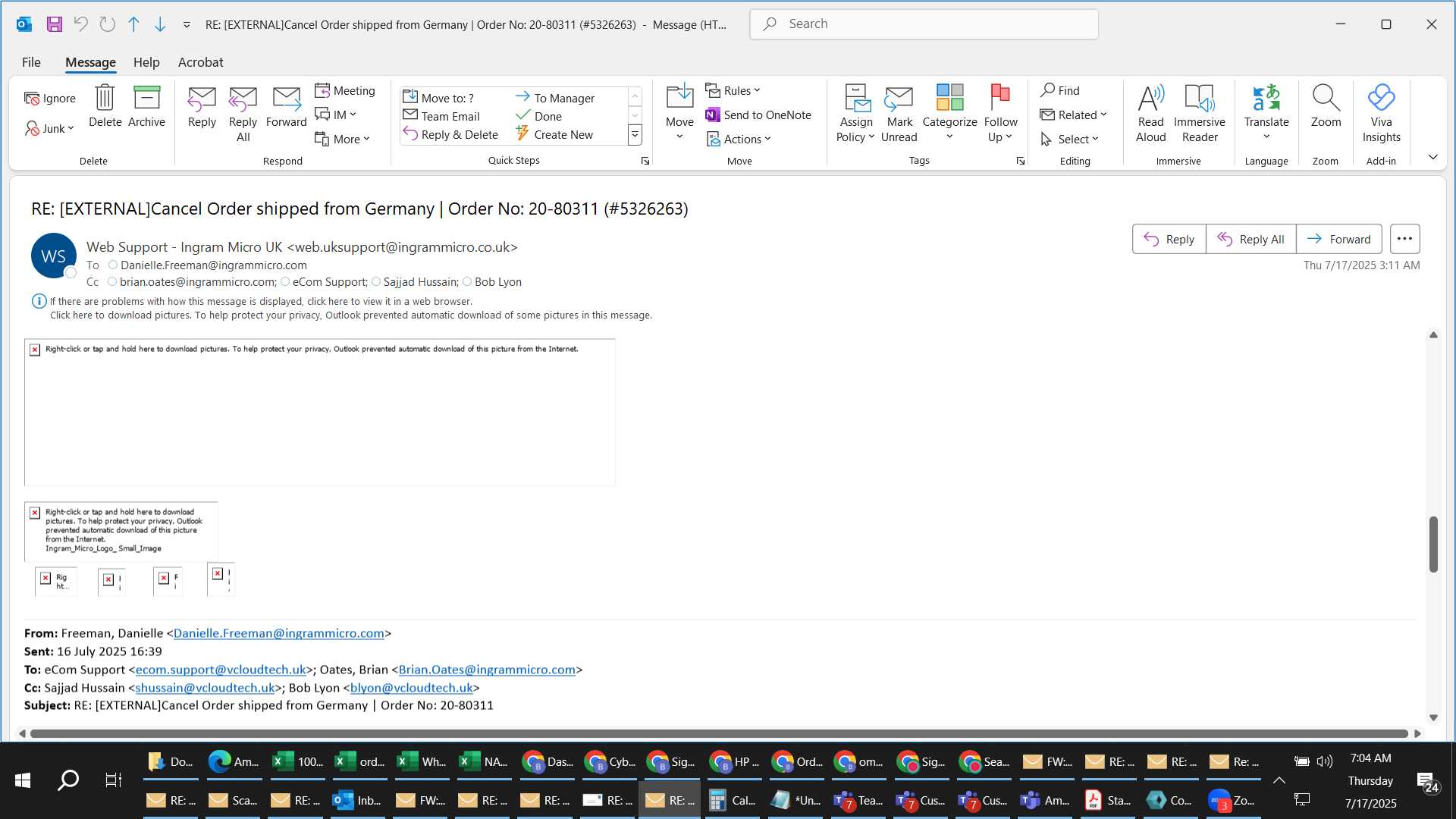1456x819 pixels.
Task: Expand the Categorize color menu
Action: (x=949, y=114)
